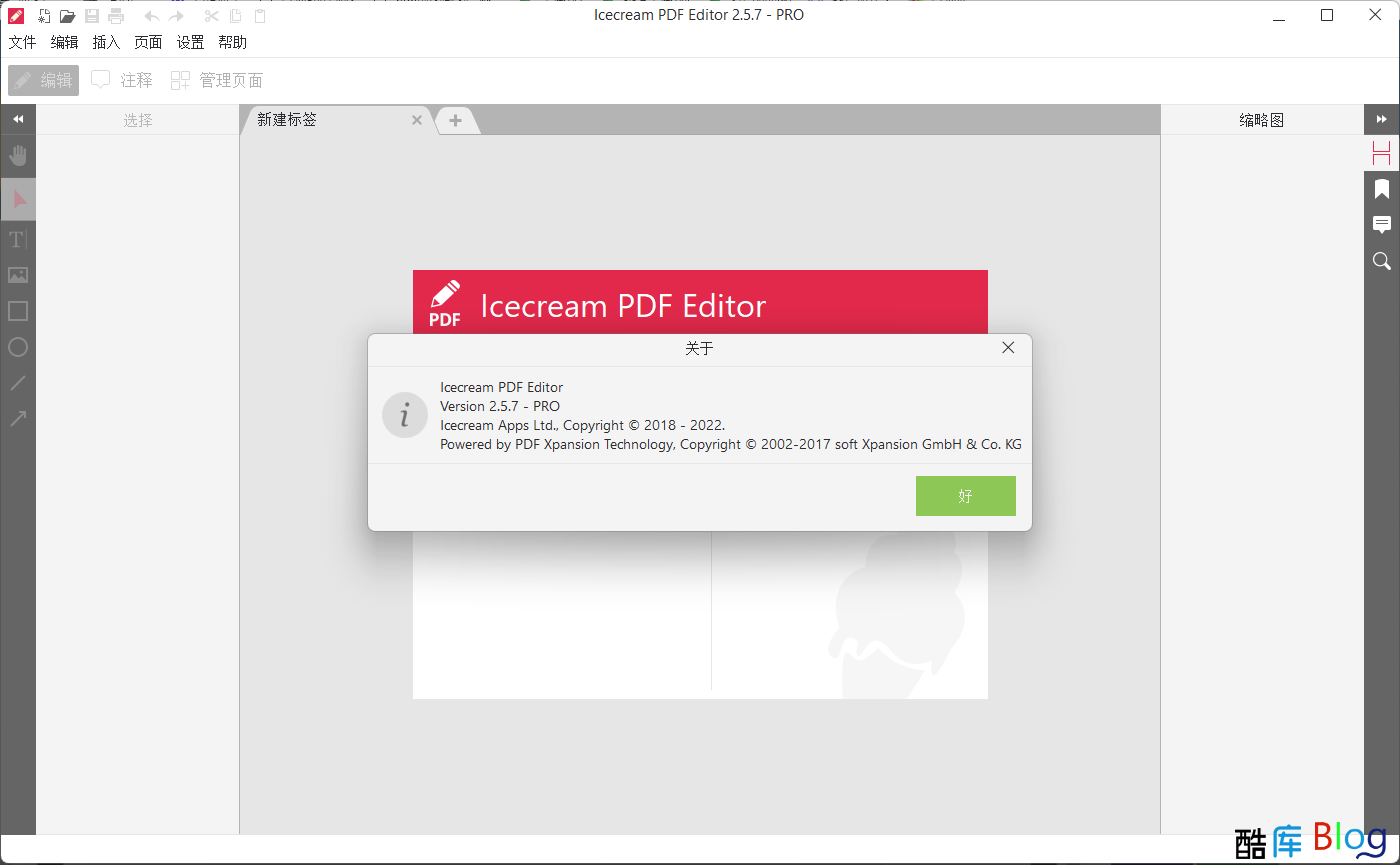Open the 帮助 menu
This screenshot has width=1400, height=865.
coord(232,42)
